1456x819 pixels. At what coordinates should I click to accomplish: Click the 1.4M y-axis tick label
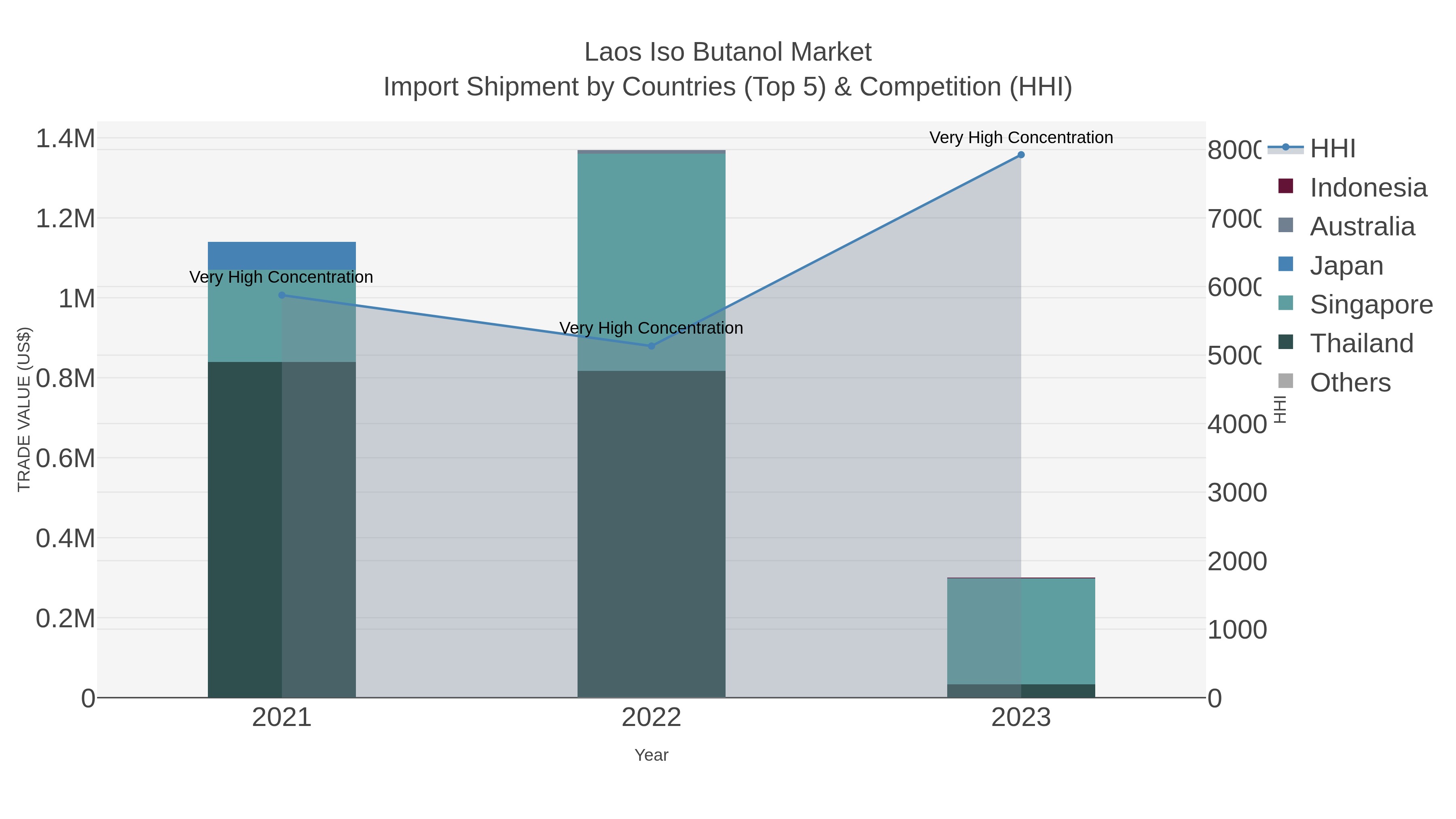point(66,138)
